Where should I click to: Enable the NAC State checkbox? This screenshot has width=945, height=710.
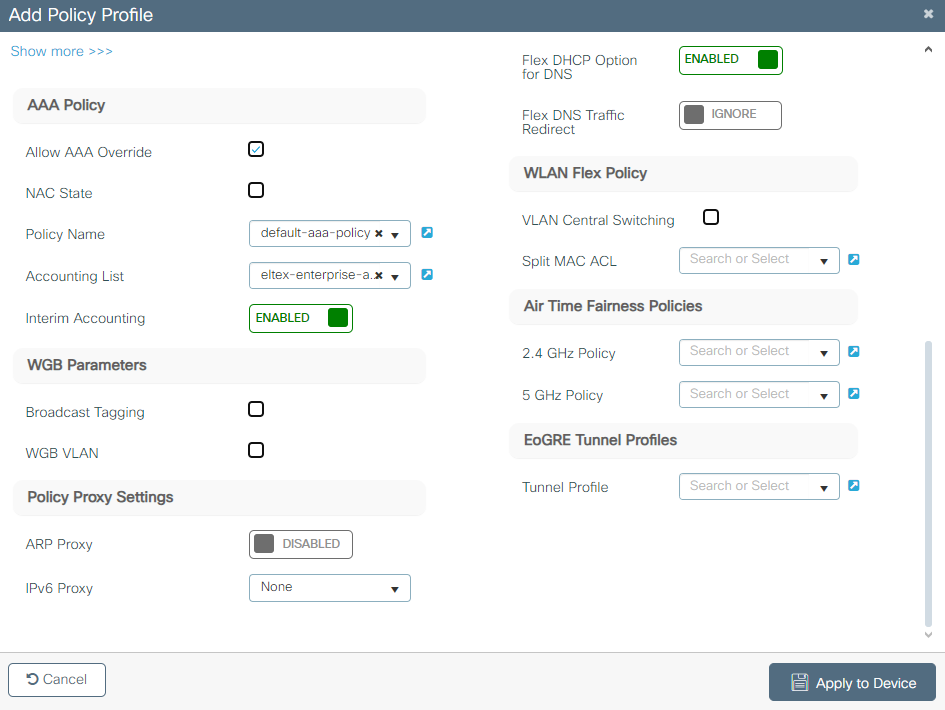[256, 190]
